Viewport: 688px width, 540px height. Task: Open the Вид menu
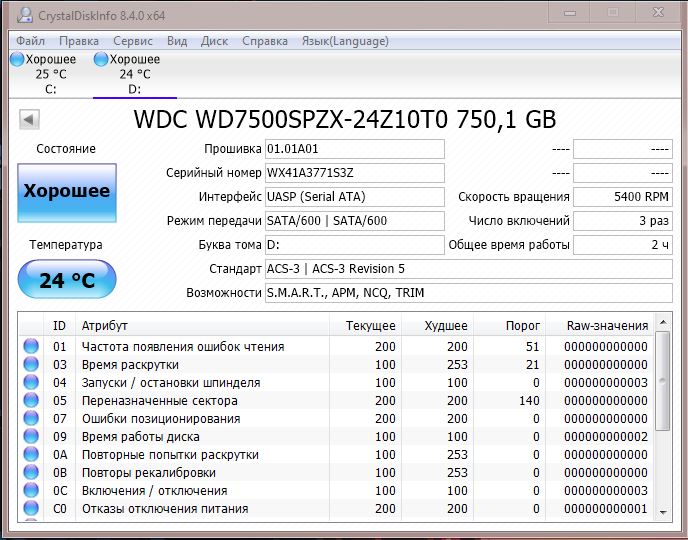coord(177,41)
